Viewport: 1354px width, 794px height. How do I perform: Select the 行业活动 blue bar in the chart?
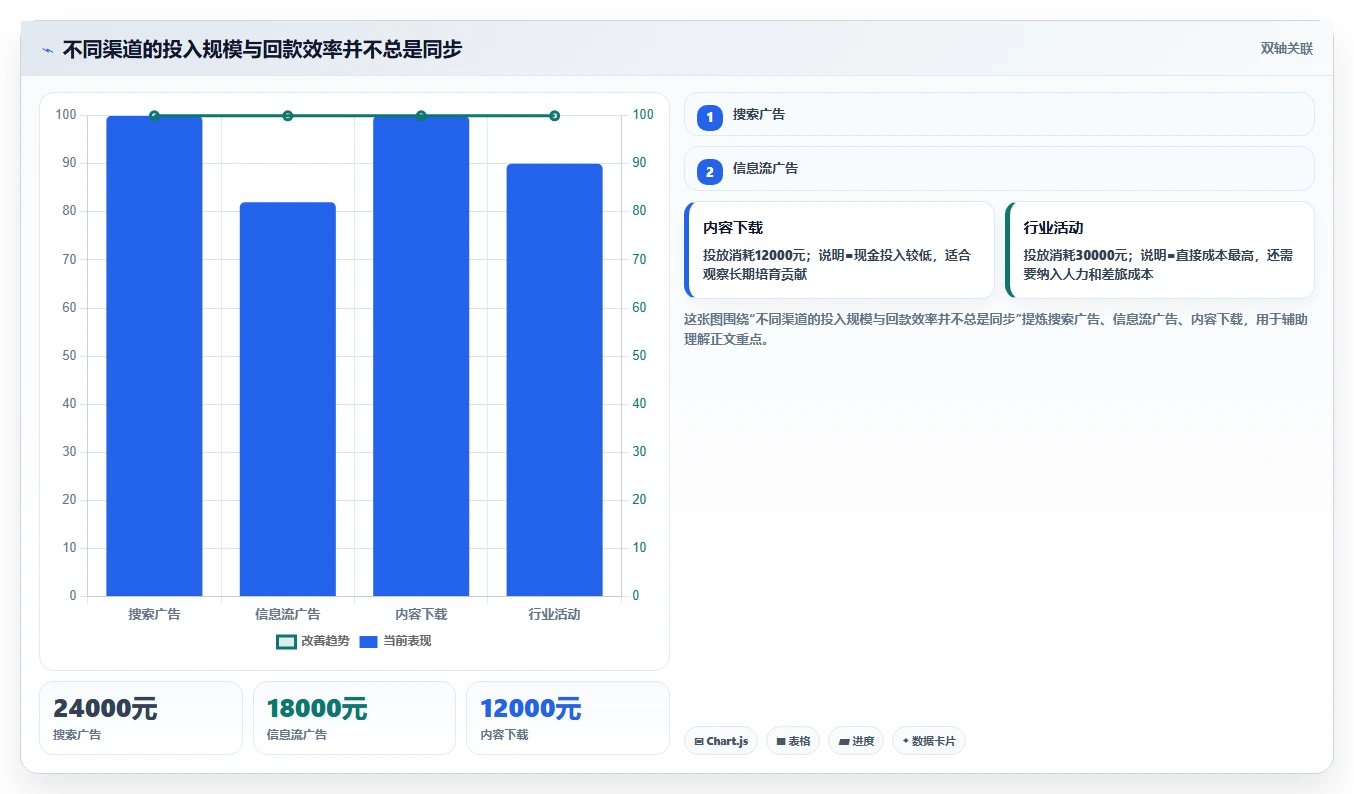pyautogui.click(x=554, y=380)
